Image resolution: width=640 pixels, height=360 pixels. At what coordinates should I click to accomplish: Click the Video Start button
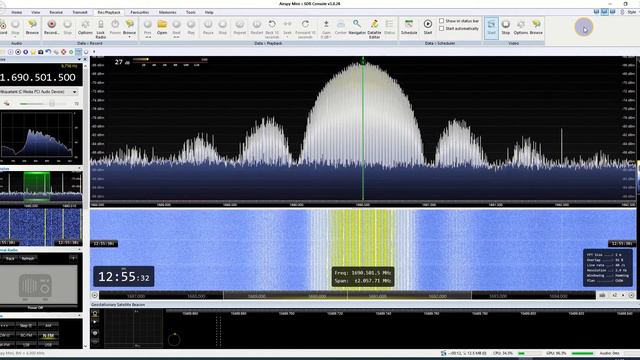pos(491,27)
